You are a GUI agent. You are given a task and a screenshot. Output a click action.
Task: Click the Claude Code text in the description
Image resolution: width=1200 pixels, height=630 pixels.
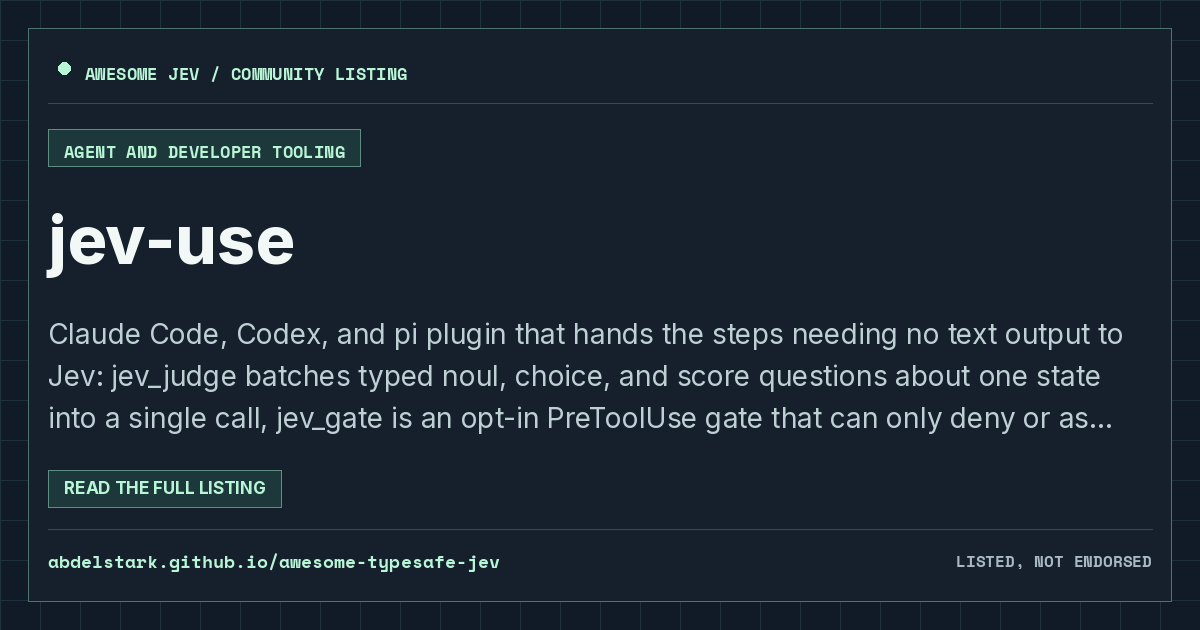(x=138, y=334)
